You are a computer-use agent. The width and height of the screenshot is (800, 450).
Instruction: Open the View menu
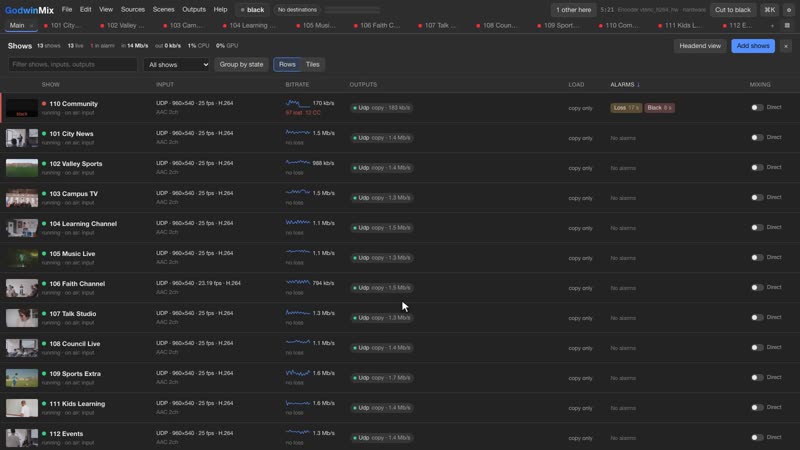tap(106, 10)
